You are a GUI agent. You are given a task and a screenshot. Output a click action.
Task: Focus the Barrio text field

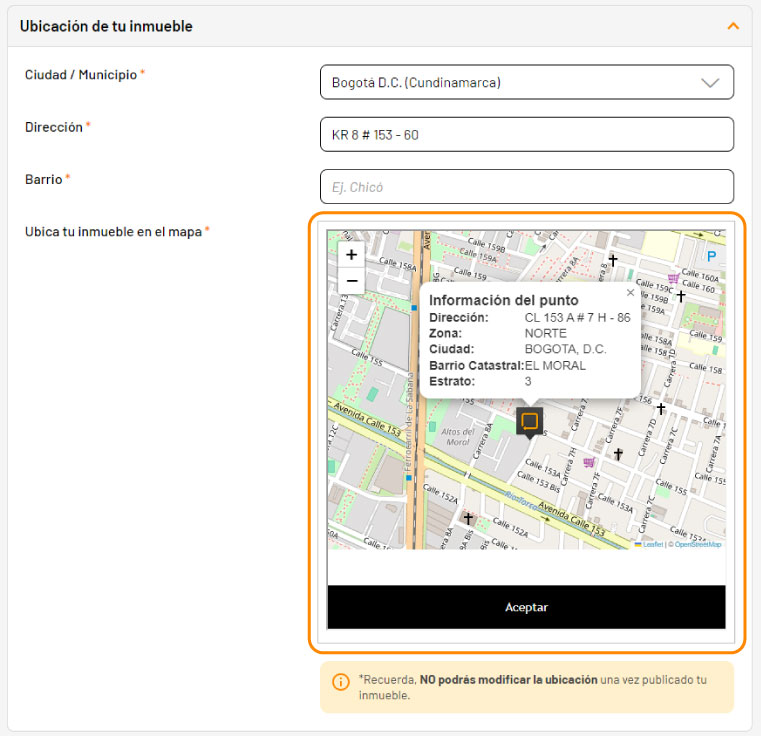point(526,186)
